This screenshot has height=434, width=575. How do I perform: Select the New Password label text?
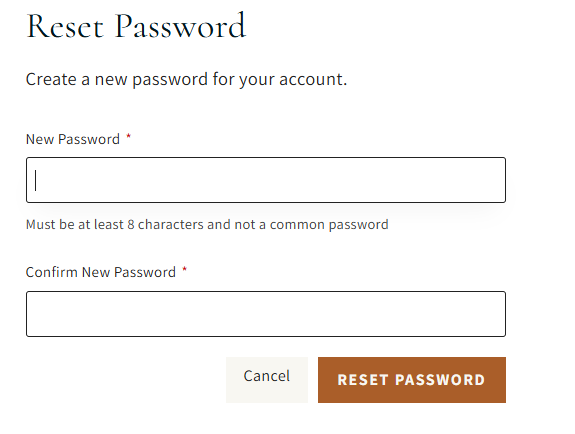(x=73, y=139)
